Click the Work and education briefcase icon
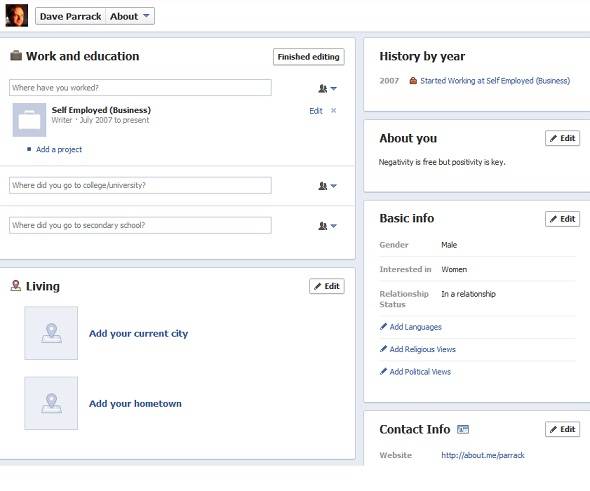Image resolution: width=590 pixels, height=491 pixels. pos(16,56)
